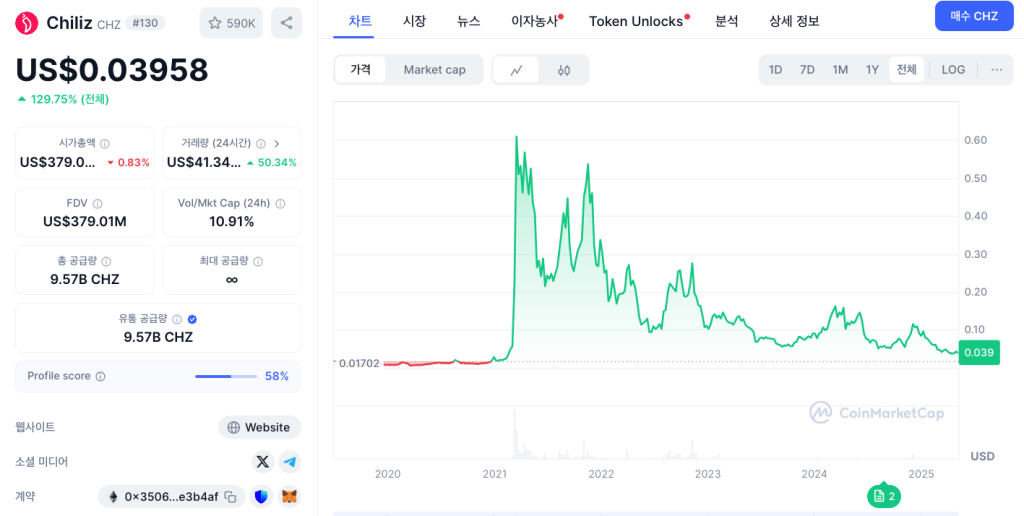Screen dimensions: 1024x516
Task: Open the Website link
Action: pyautogui.click(x=259, y=427)
